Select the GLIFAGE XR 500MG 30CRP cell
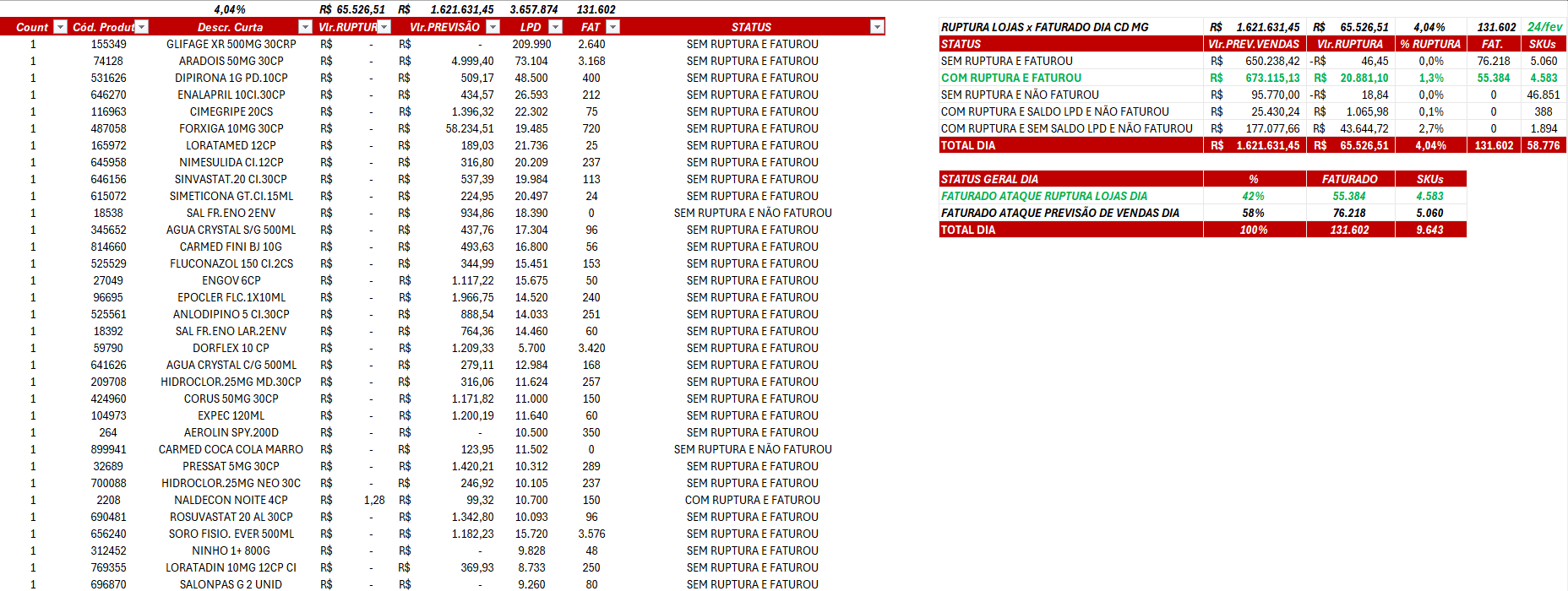1568x591 pixels. (231, 44)
